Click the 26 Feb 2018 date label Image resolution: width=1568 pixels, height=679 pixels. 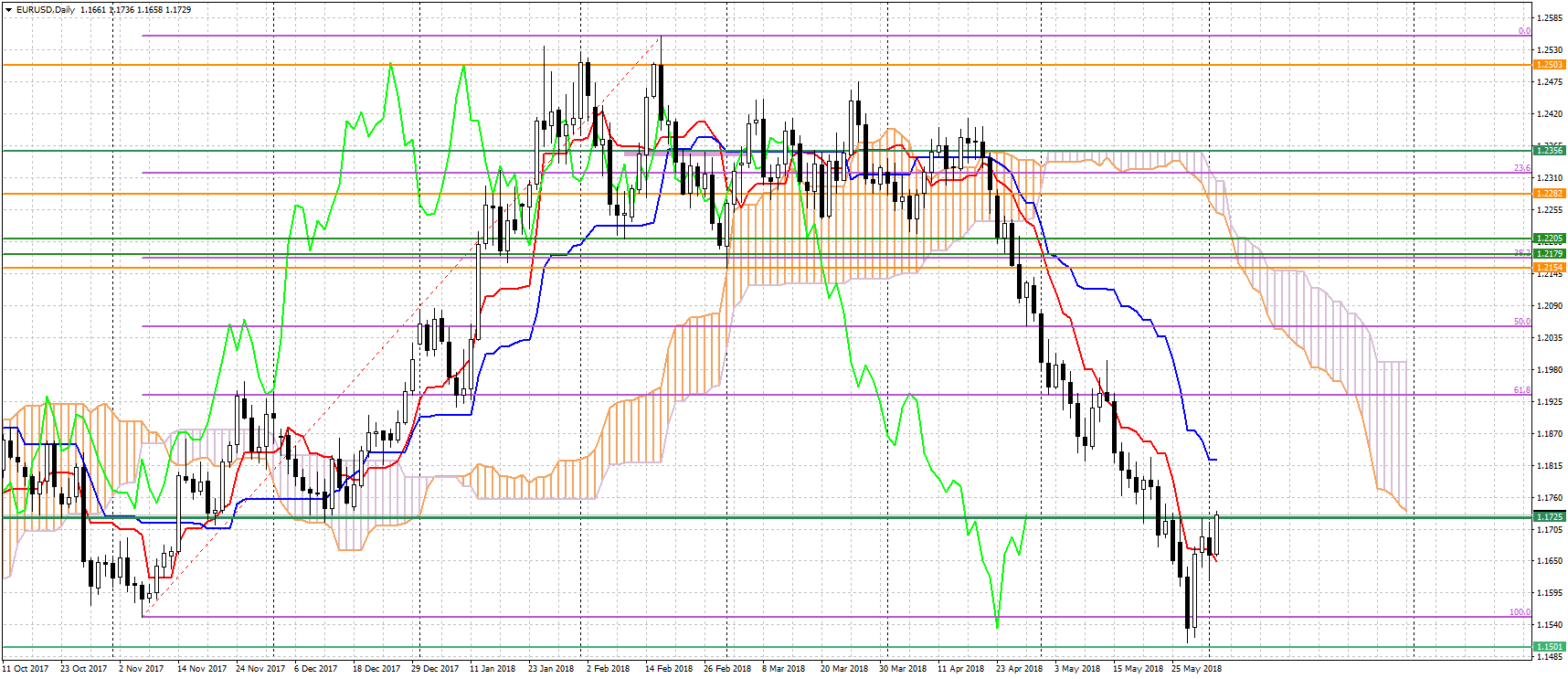[x=727, y=669]
